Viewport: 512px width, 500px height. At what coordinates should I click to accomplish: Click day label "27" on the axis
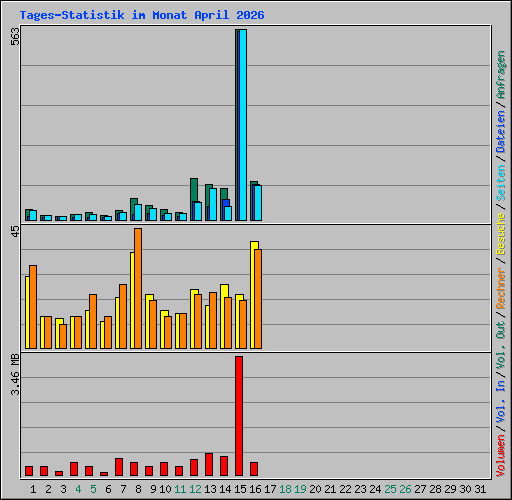pos(420,489)
